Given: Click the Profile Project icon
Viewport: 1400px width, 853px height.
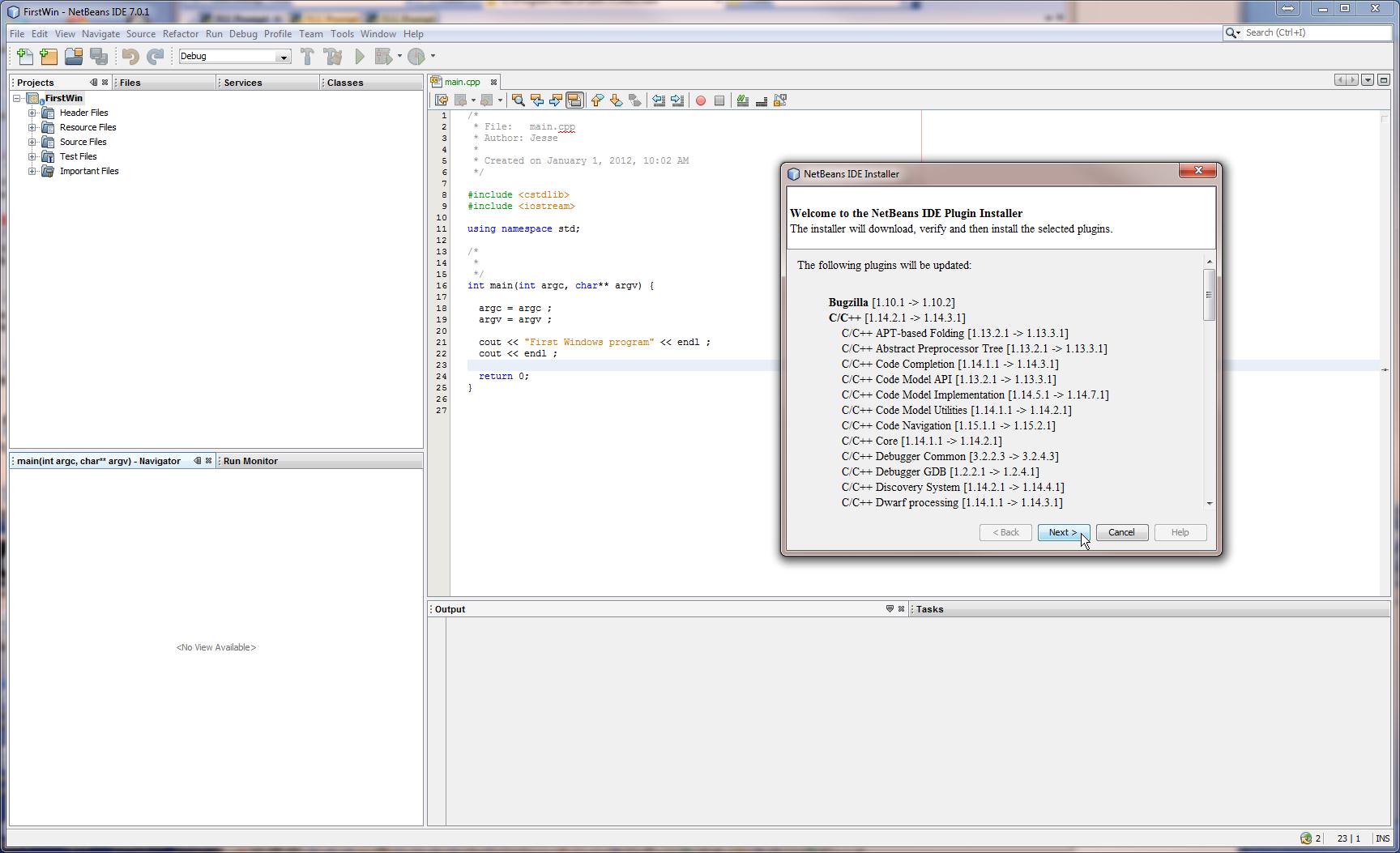Looking at the screenshot, I should coord(416,56).
